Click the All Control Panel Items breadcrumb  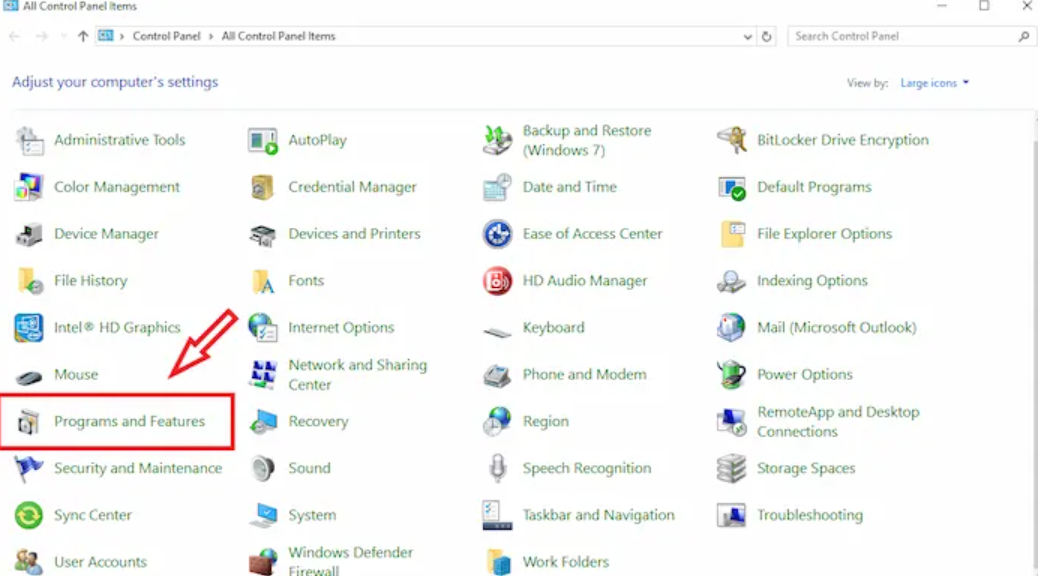click(278, 36)
